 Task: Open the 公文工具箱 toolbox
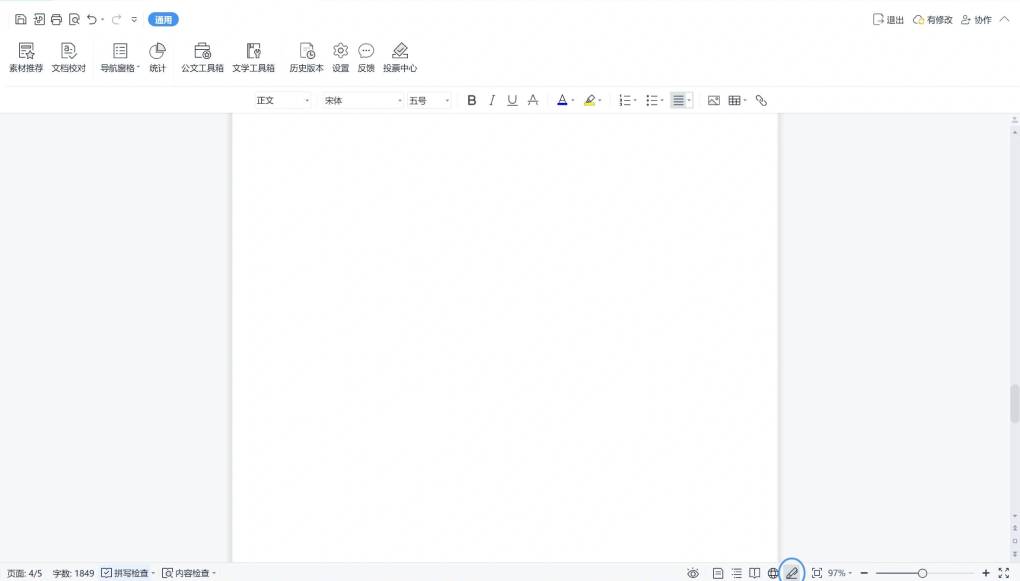pos(202,55)
